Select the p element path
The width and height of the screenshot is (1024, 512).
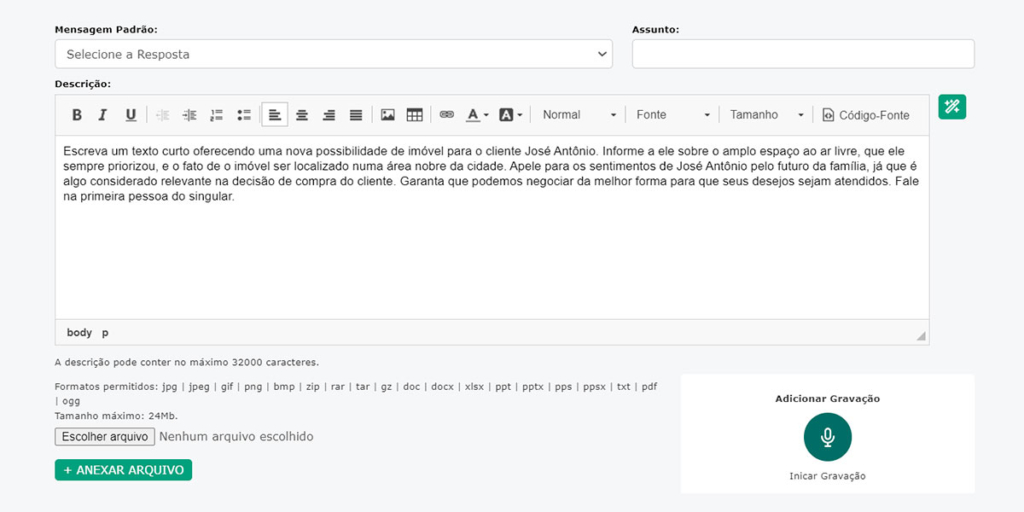(105, 333)
